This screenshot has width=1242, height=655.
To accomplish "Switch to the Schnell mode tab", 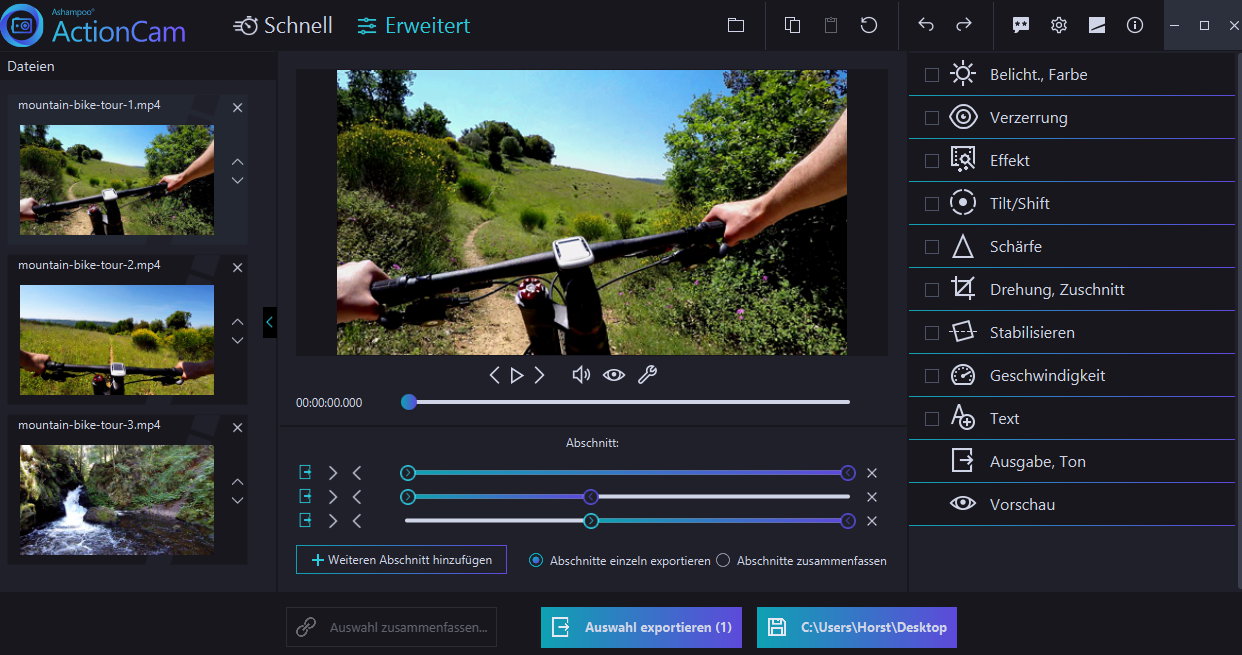I will pyautogui.click(x=283, y=25).
